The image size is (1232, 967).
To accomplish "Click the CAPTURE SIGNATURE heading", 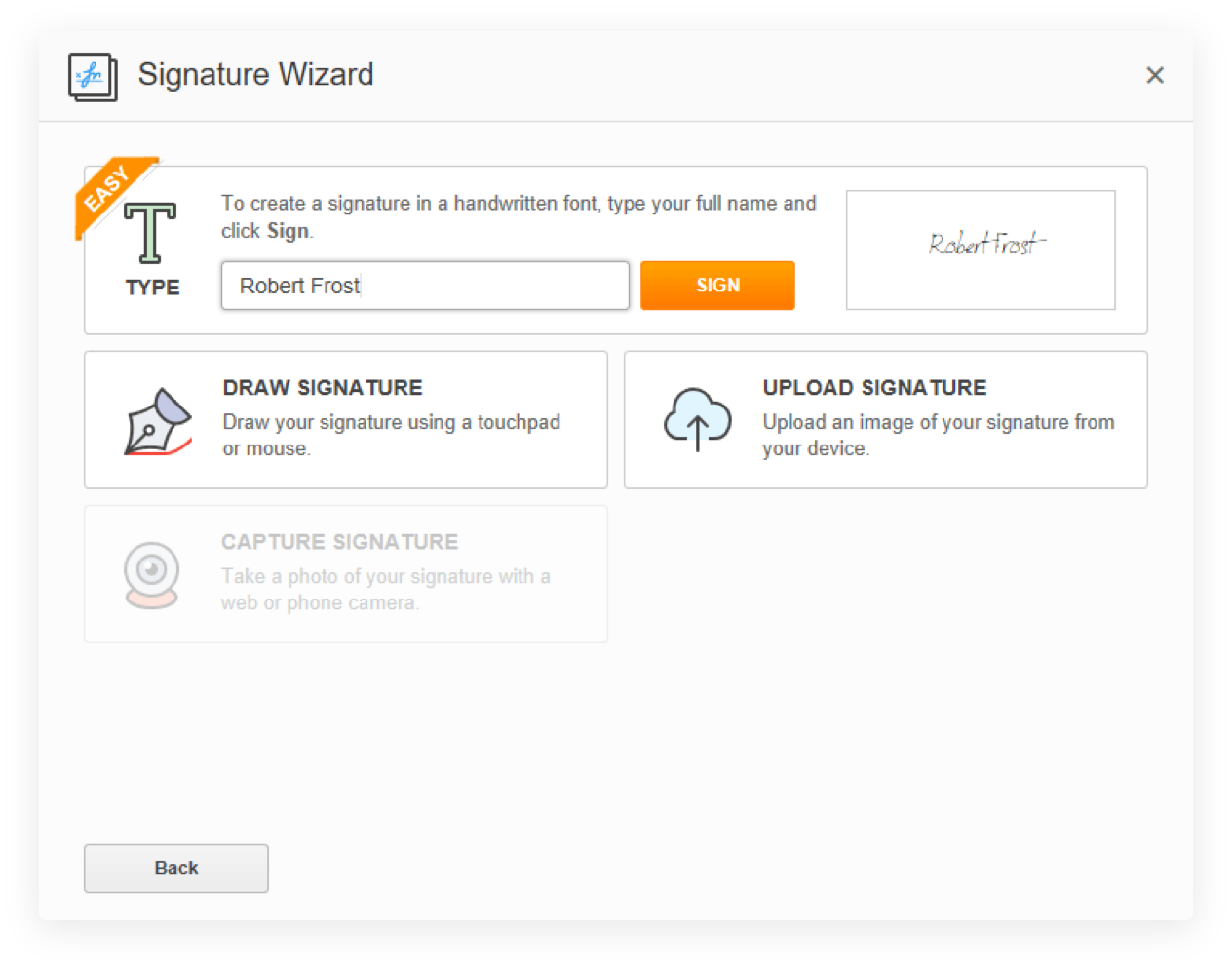I will pos(340,542).
